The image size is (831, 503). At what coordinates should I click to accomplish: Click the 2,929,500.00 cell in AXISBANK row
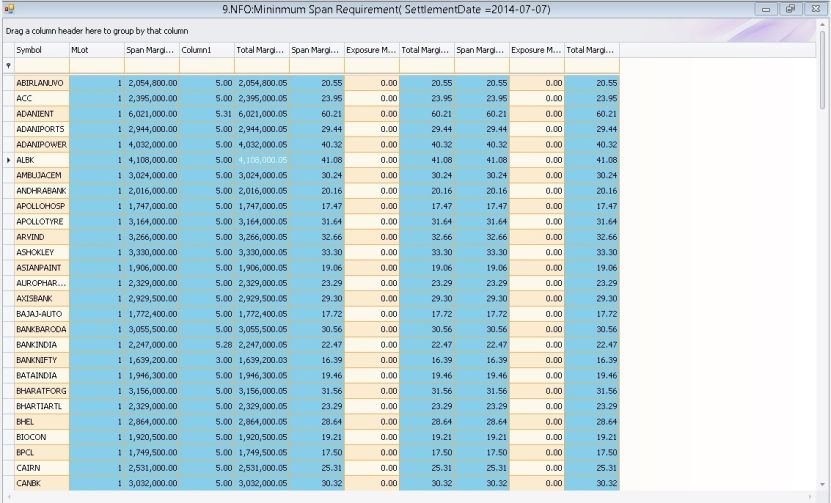152,298
